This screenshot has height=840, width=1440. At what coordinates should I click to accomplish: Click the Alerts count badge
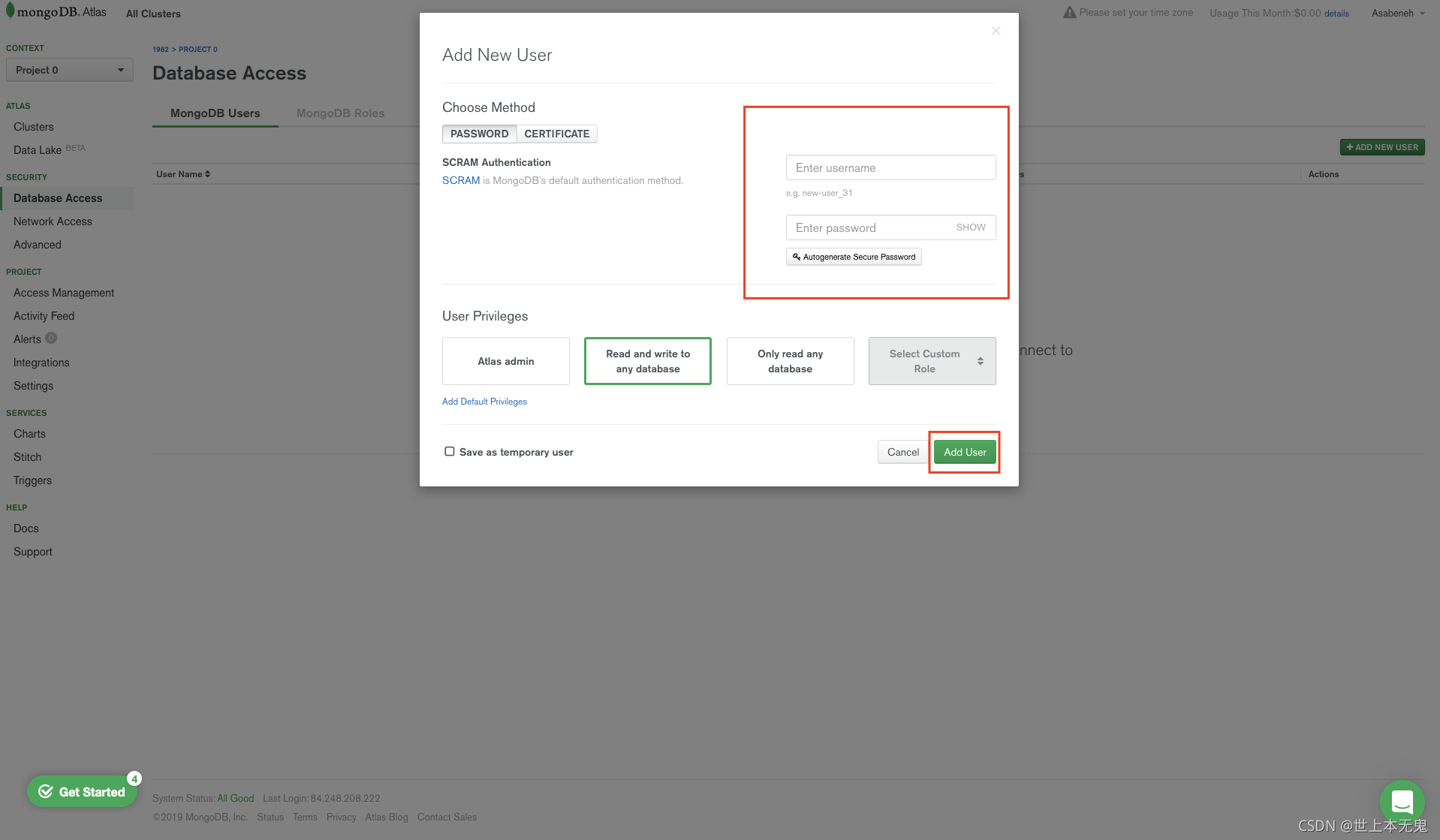[x=51, y=338]
